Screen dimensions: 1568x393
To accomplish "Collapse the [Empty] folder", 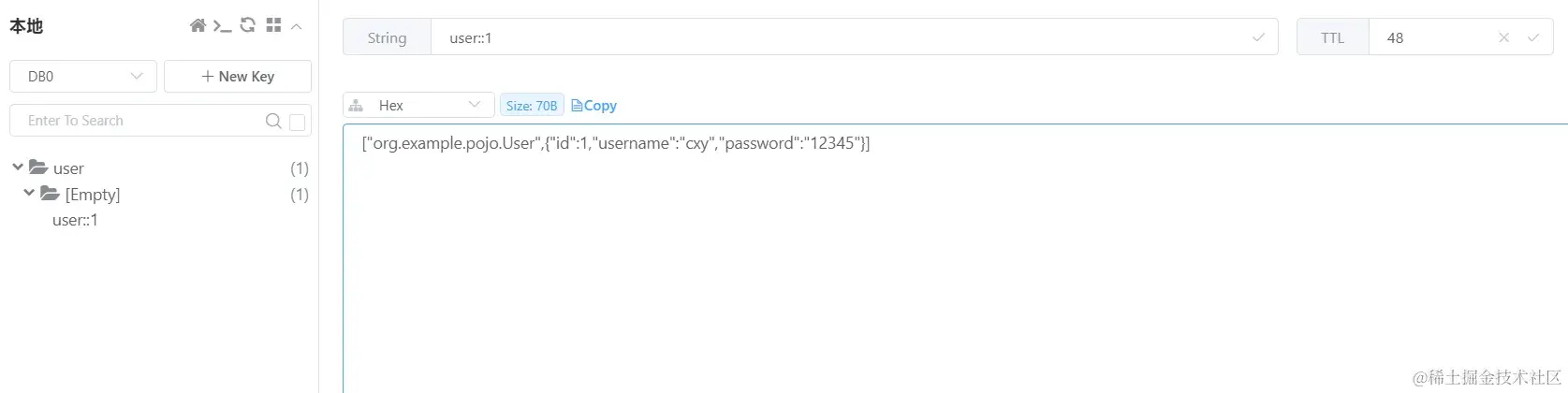I will 29,194.
